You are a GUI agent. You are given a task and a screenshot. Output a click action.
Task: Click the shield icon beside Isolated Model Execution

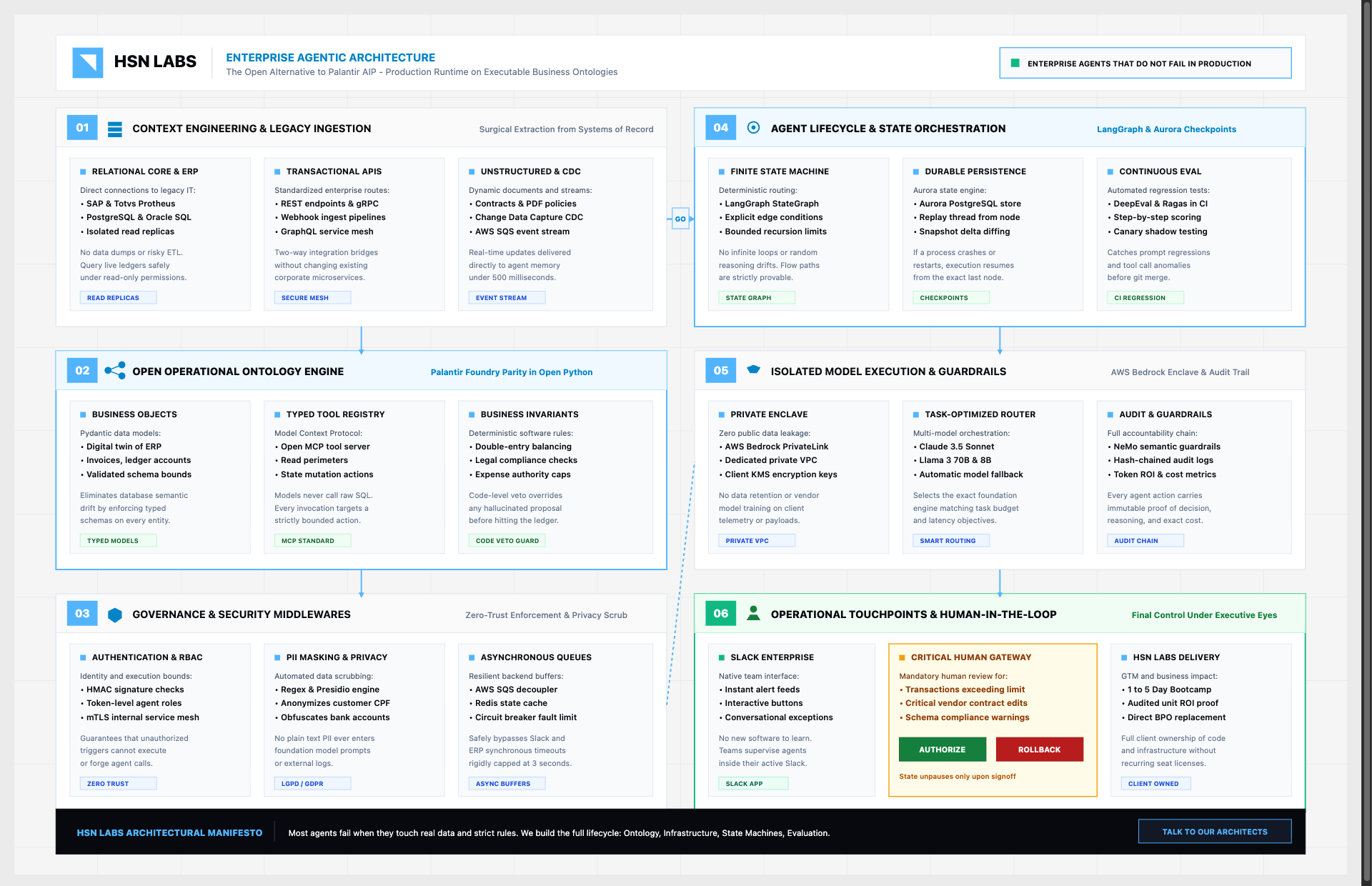(x=753, y=369)
